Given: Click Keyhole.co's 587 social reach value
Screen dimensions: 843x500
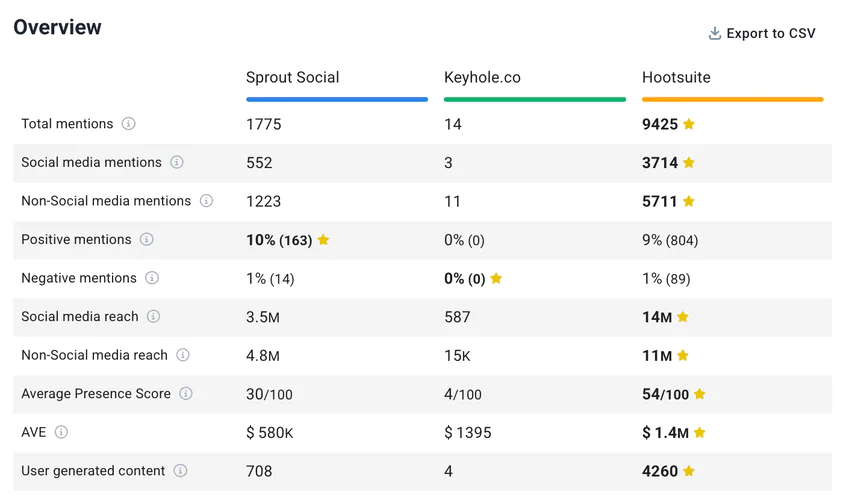Looking at the screenshot, I should click(x=457, y=317).
